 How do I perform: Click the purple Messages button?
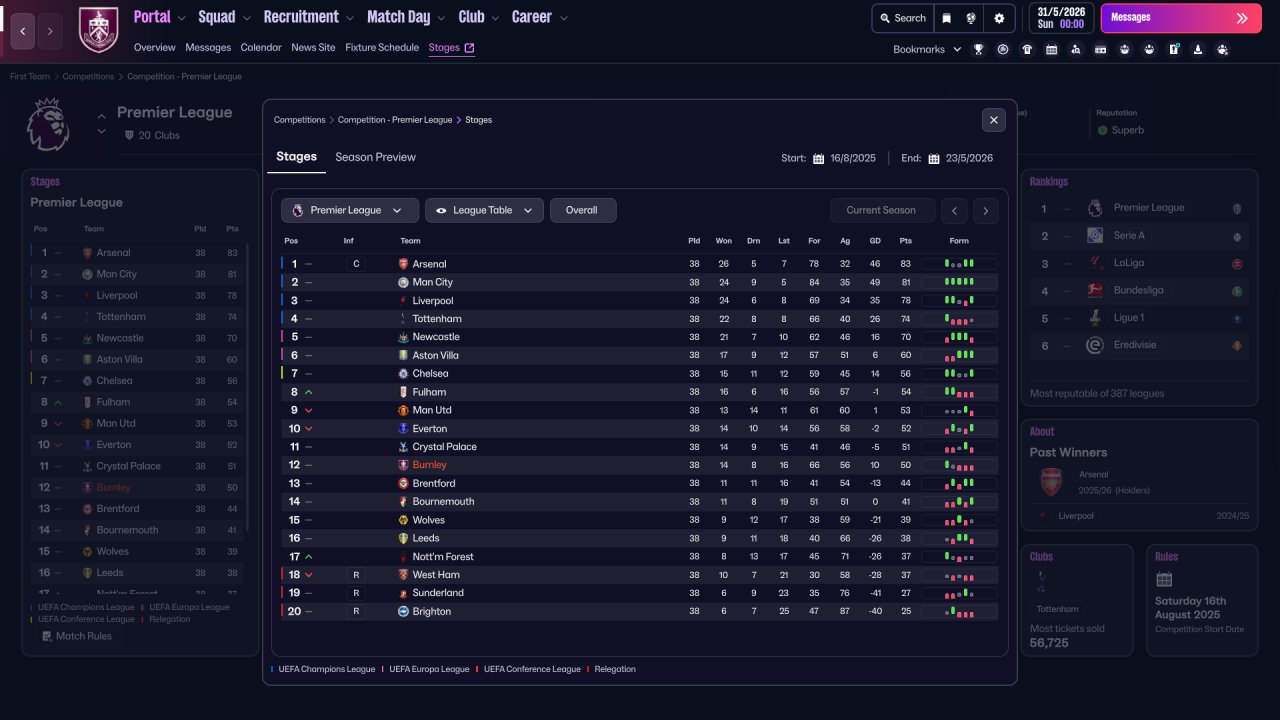tap(1181, 18)
